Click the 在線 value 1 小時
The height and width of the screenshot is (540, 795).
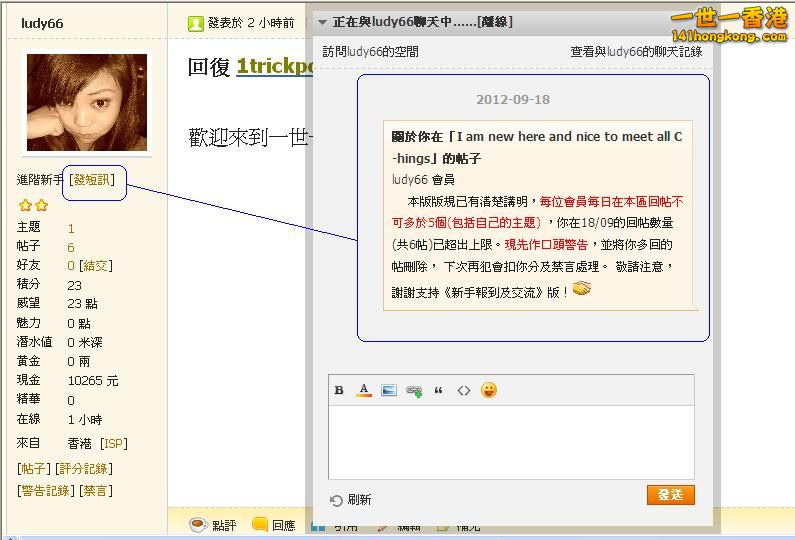(85, 420)
